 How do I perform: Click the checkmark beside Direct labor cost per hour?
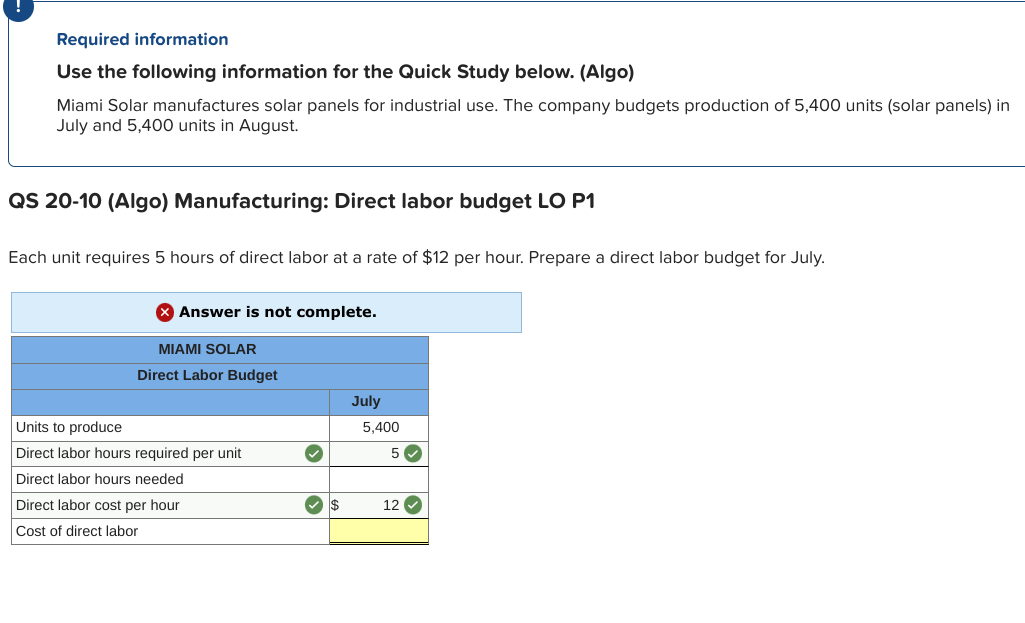(x=313, y=505)
